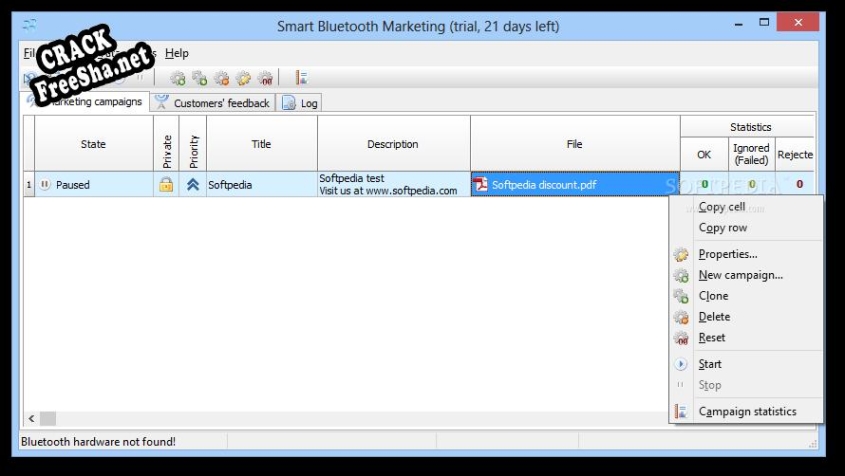Click the Description column header

pyautogui.click(x=393, y=144)
